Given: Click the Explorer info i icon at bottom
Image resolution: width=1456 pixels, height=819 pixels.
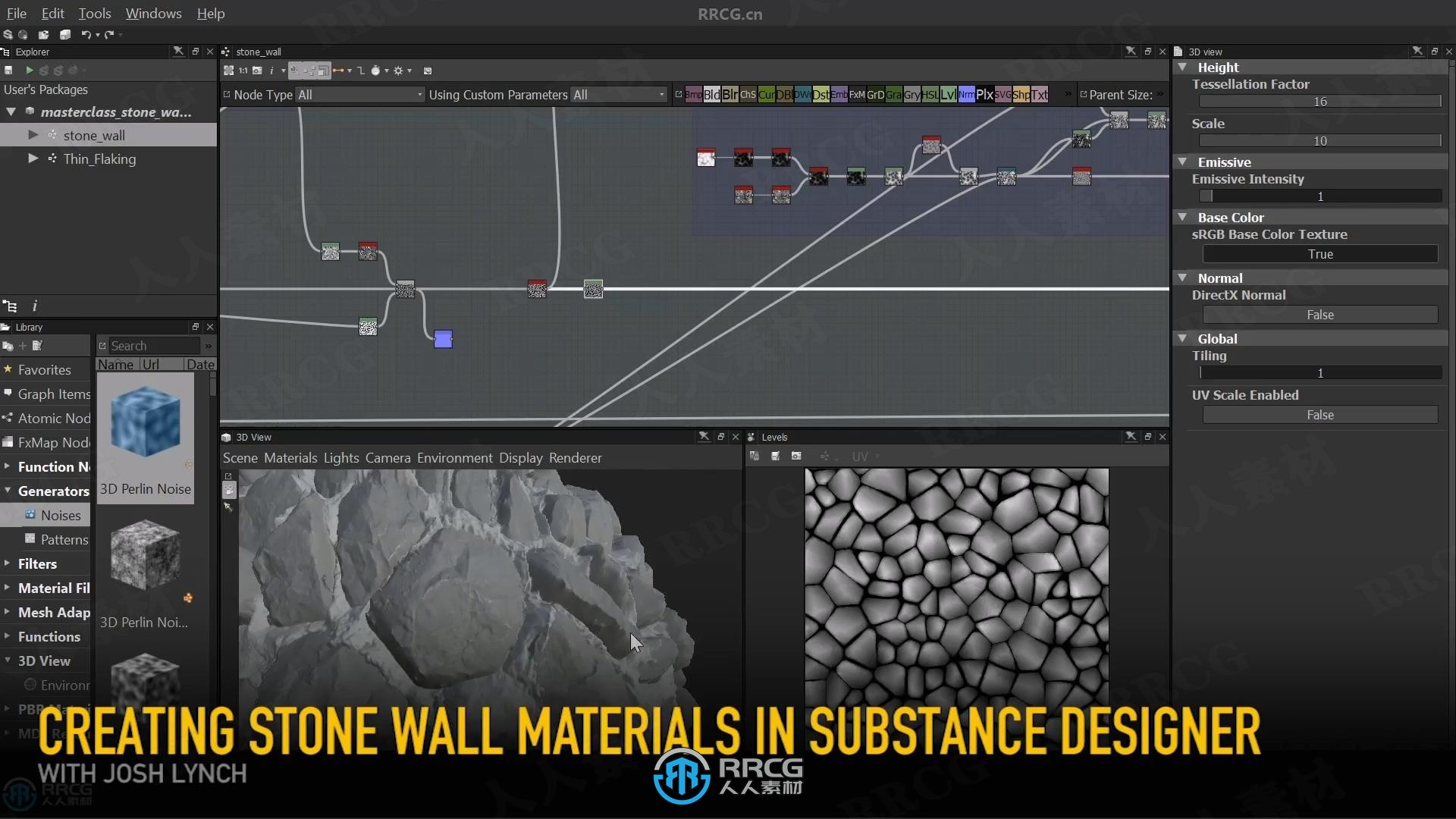Looking at the screenshot, I should 34,306.
